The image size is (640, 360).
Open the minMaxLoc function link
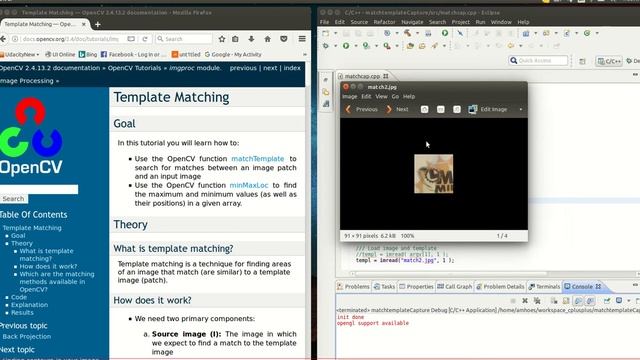click(x=249, y=185)
